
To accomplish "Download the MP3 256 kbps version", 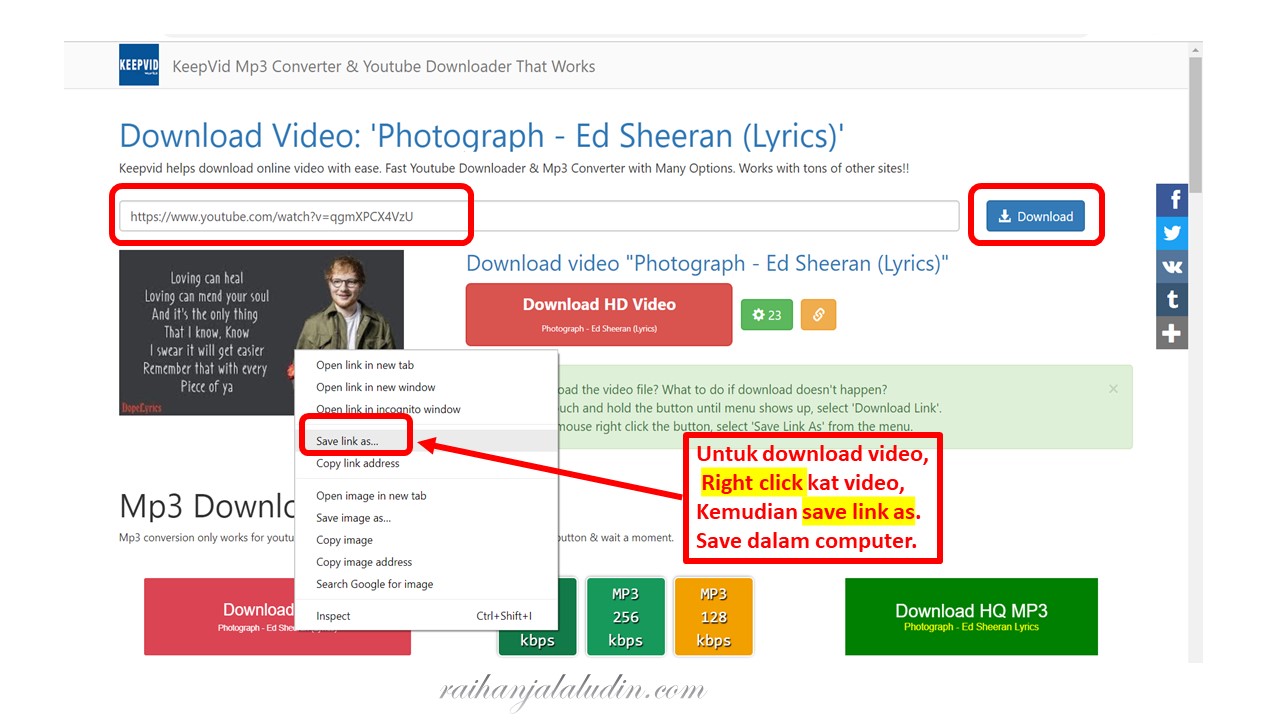I will coord(625,616).
